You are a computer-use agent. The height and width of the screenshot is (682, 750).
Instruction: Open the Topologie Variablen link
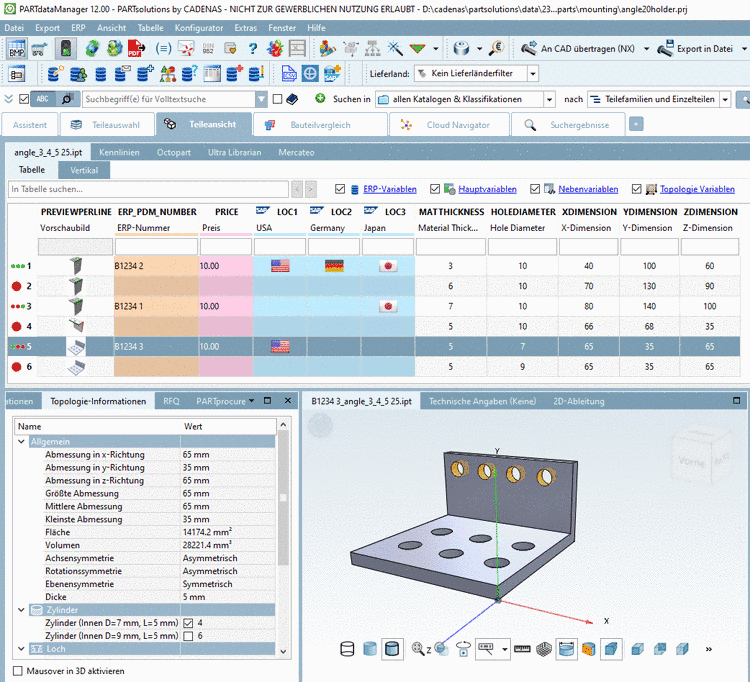tap(697, 189)
